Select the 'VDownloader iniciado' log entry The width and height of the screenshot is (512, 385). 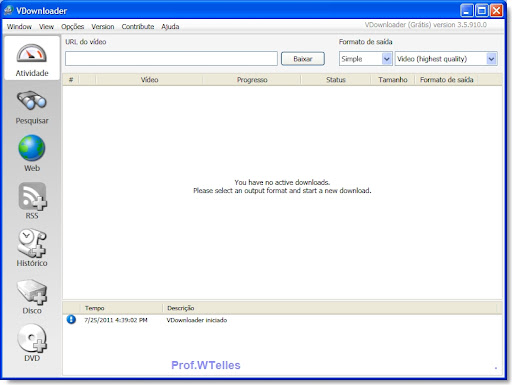[197, 320]
